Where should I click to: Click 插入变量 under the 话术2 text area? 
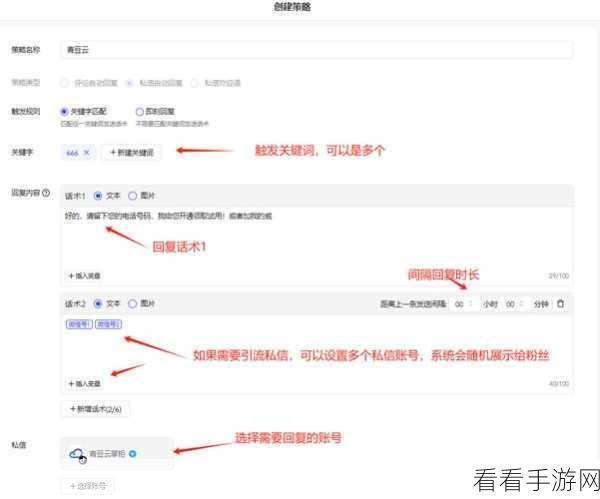[85, 384]
